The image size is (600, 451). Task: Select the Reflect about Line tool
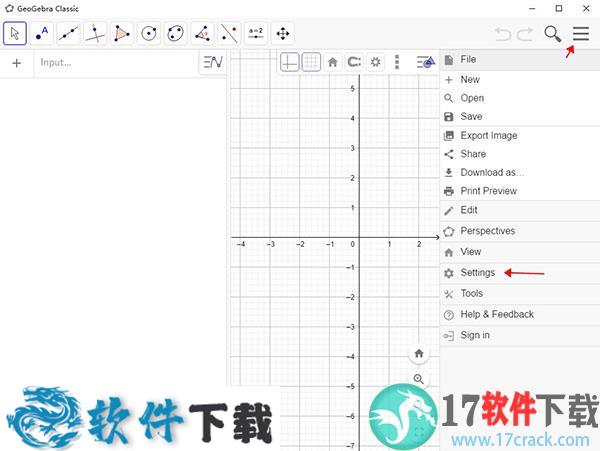point(229,34)
